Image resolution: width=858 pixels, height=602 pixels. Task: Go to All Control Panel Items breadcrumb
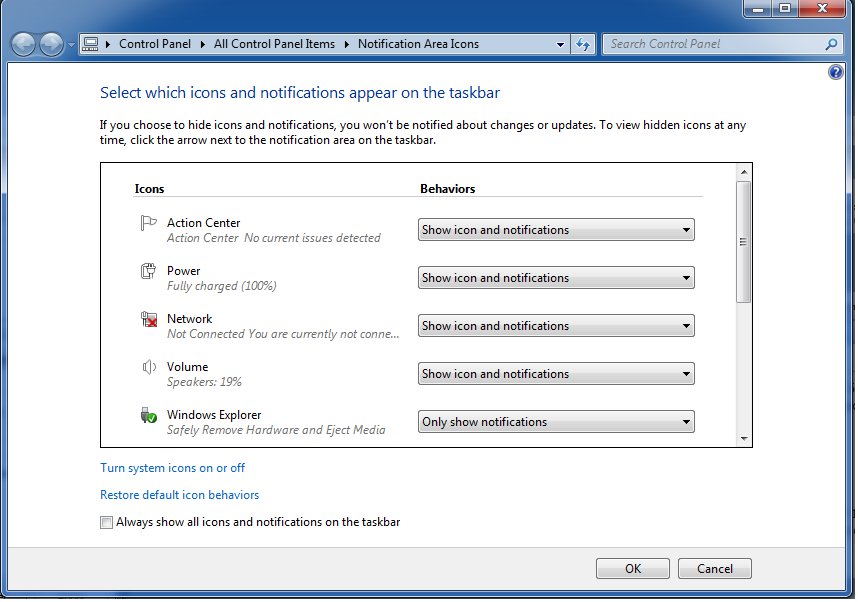tap(274, 44)
